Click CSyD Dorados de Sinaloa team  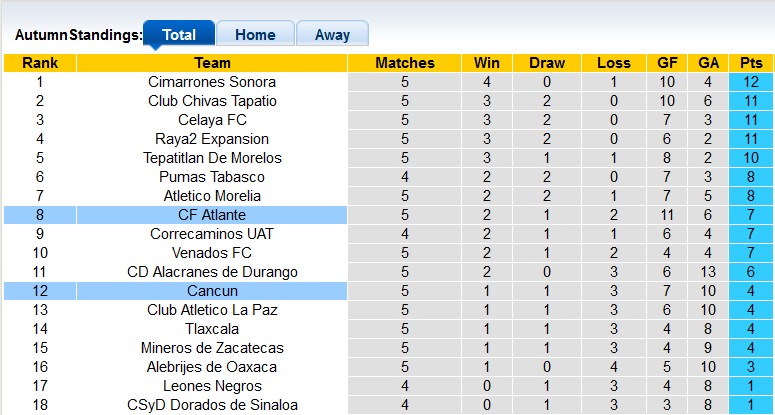click(212, 405)
